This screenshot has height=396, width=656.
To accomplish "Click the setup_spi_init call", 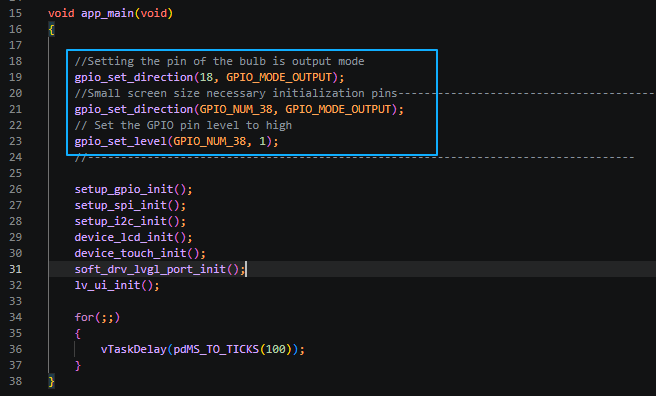I will pos(130,205).
